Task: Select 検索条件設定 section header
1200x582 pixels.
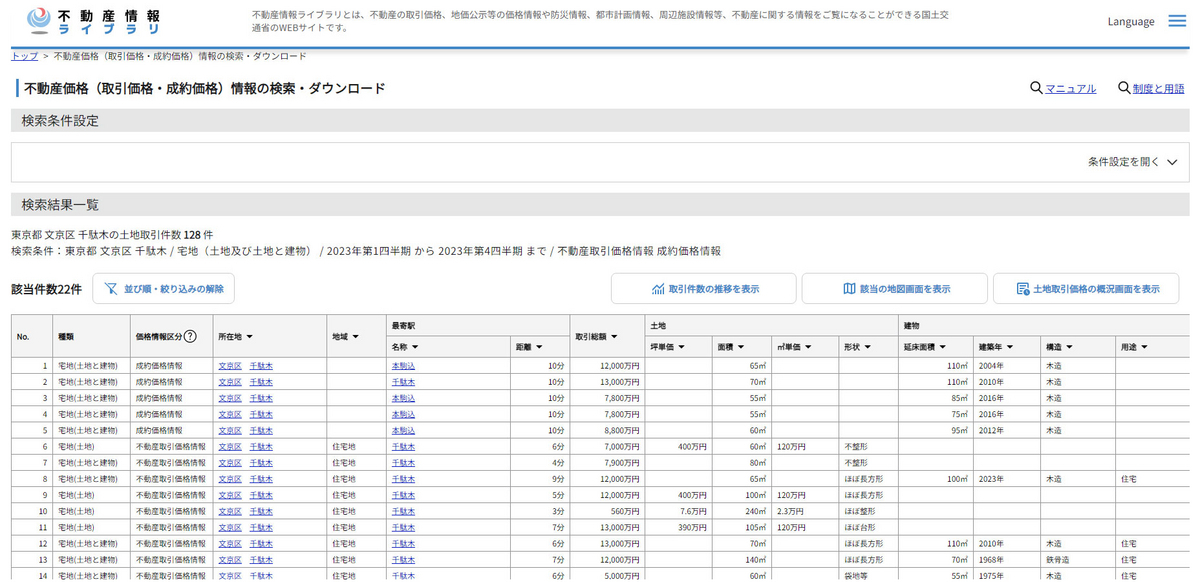Action: click(600, 121)
